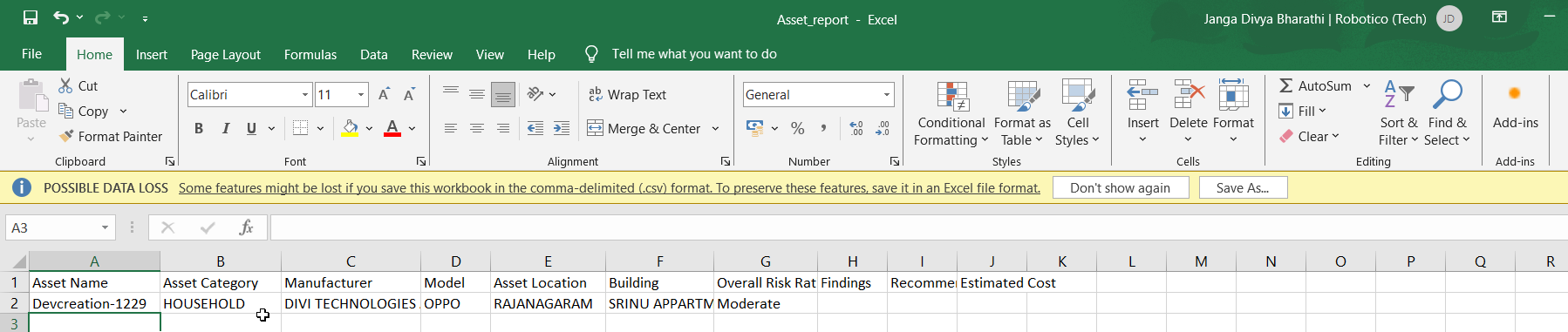Increase decimal places
The height and width of the screenshot is (332, 1568).
click(856, 128)
